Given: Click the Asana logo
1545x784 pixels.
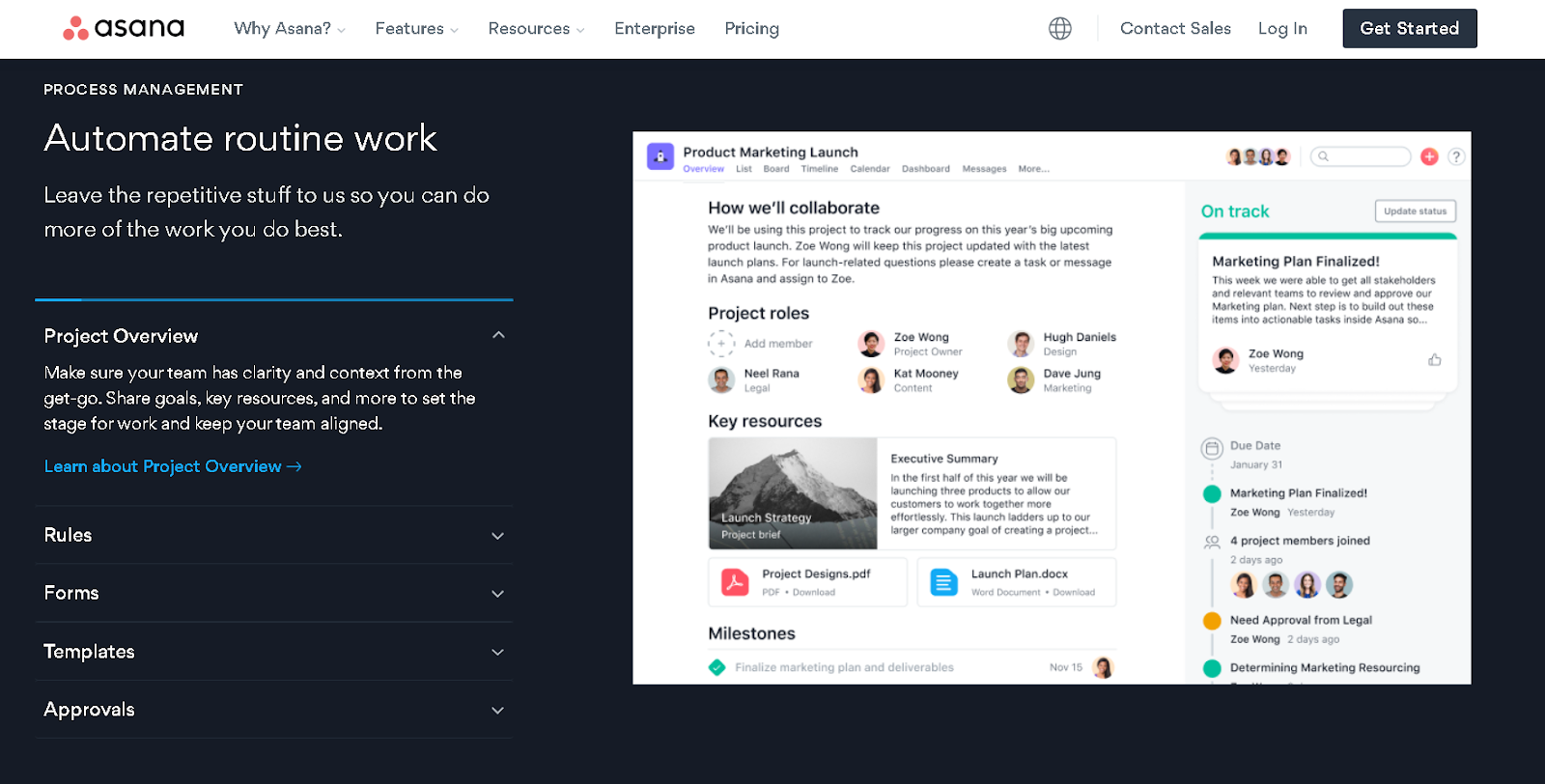Looking at the screenshot, I should click(124, 28).
